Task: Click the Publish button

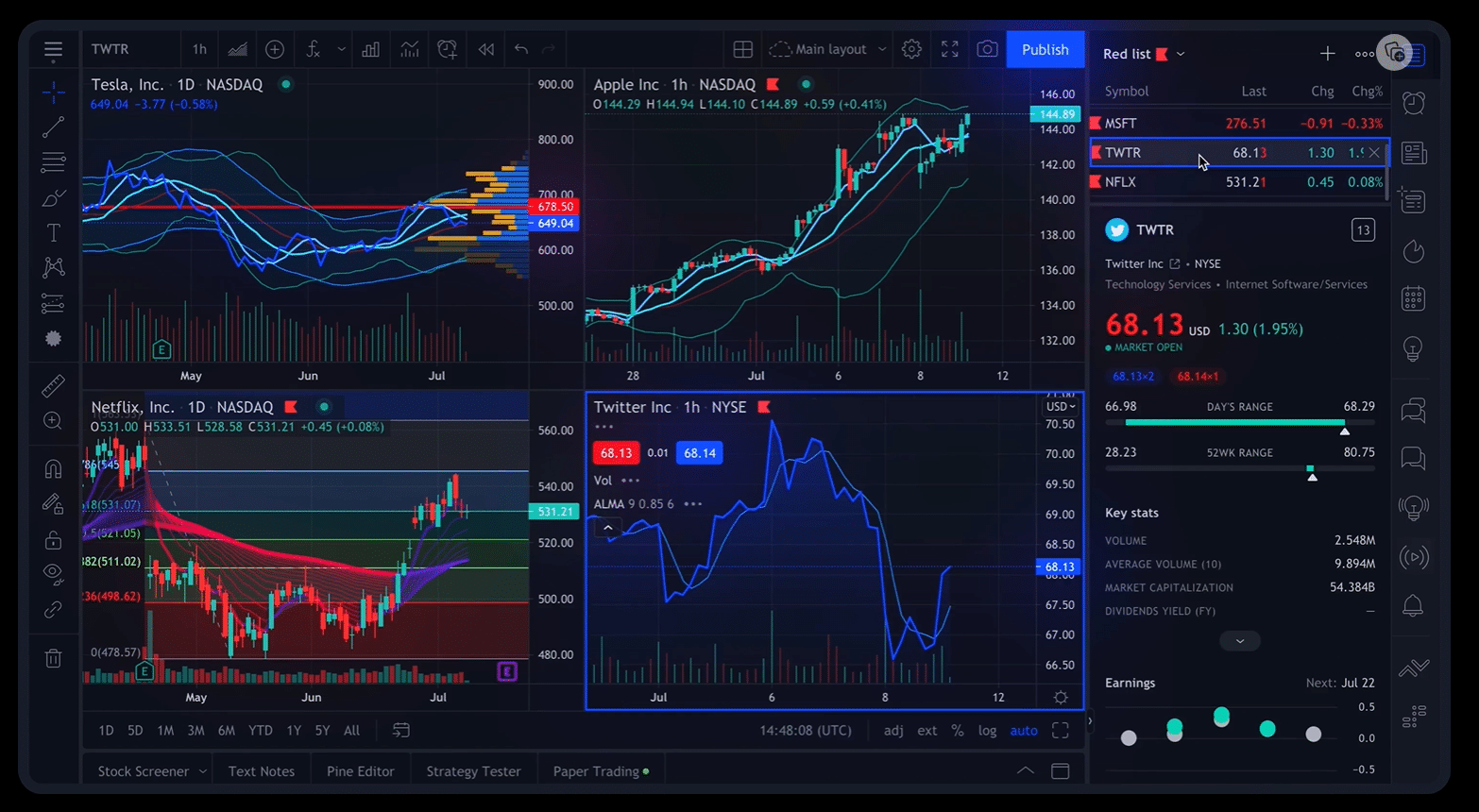Action: pos(1045,49)
